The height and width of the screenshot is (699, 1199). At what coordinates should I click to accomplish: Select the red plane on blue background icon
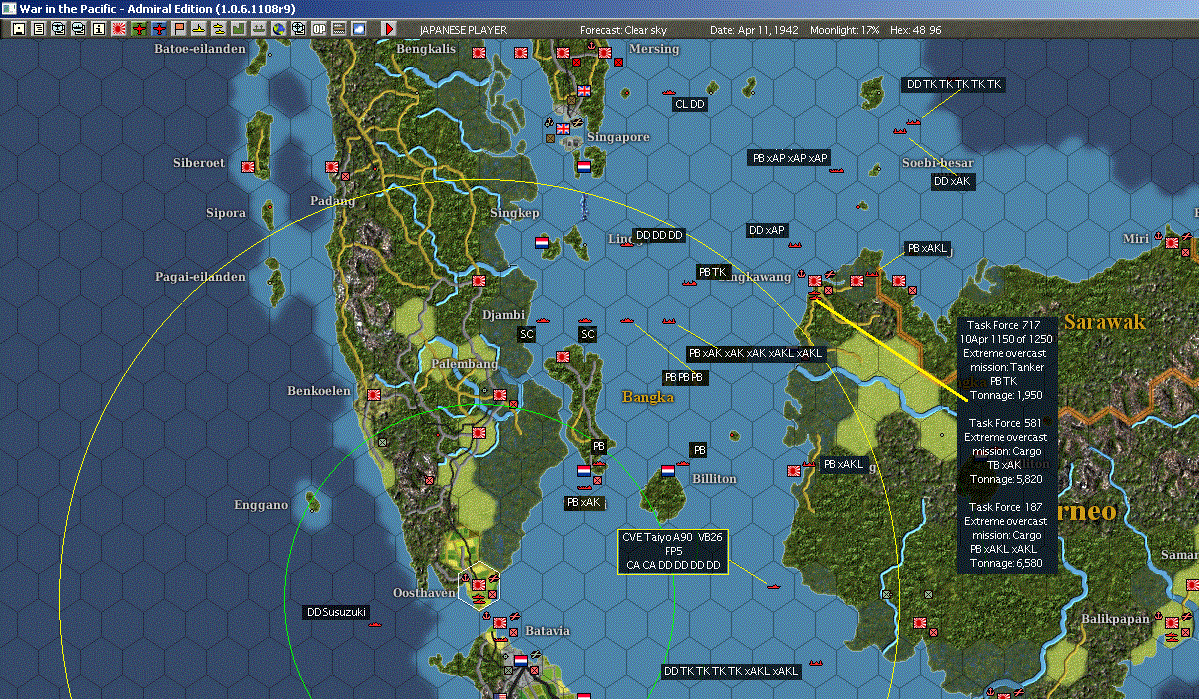point(158,29)
